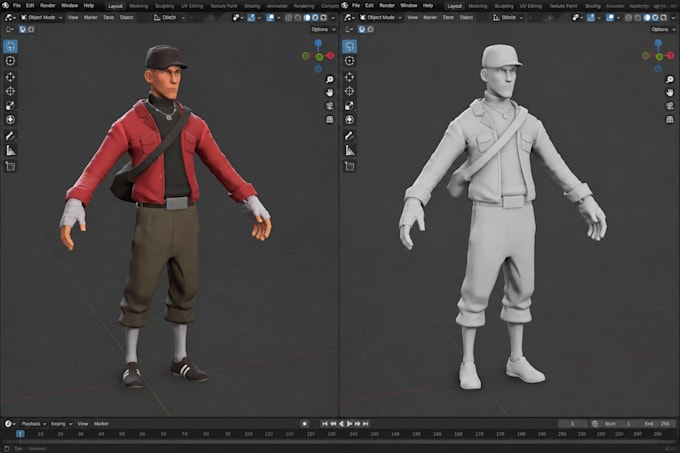Click the red X axis on left viewport gizmo
The height and width of the screenshot is (453, 680).
(x=331, y=56)
